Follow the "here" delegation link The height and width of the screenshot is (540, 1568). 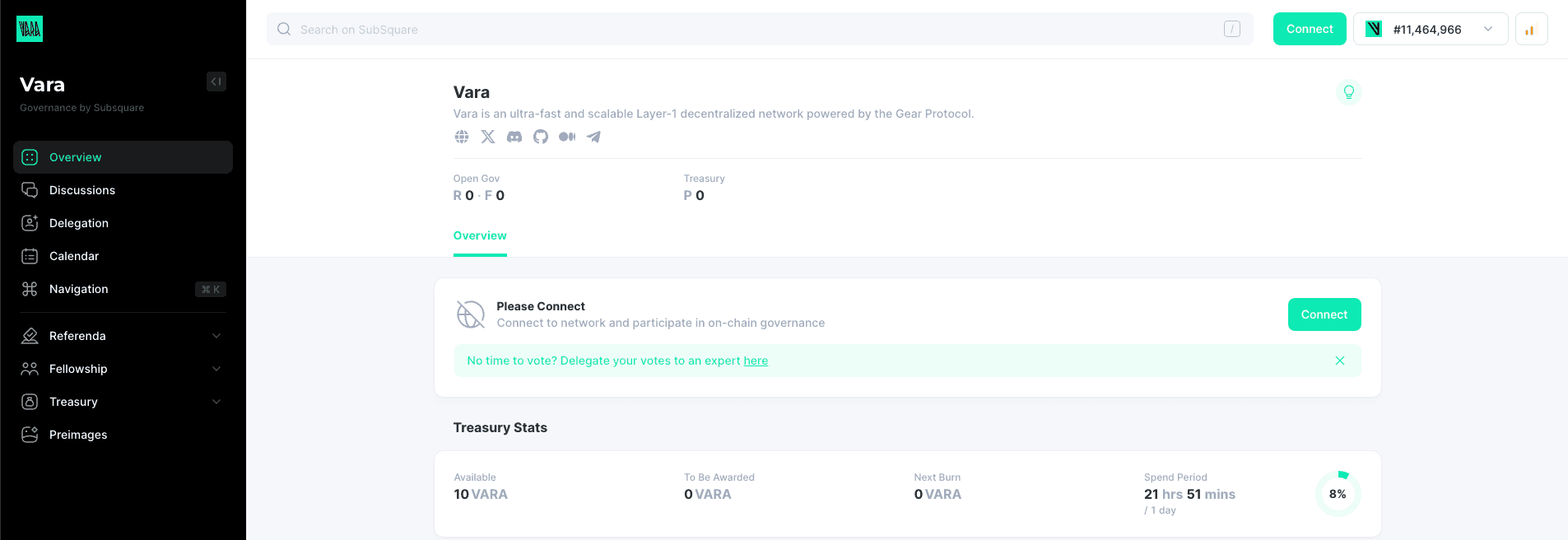(x=756, y=361)
